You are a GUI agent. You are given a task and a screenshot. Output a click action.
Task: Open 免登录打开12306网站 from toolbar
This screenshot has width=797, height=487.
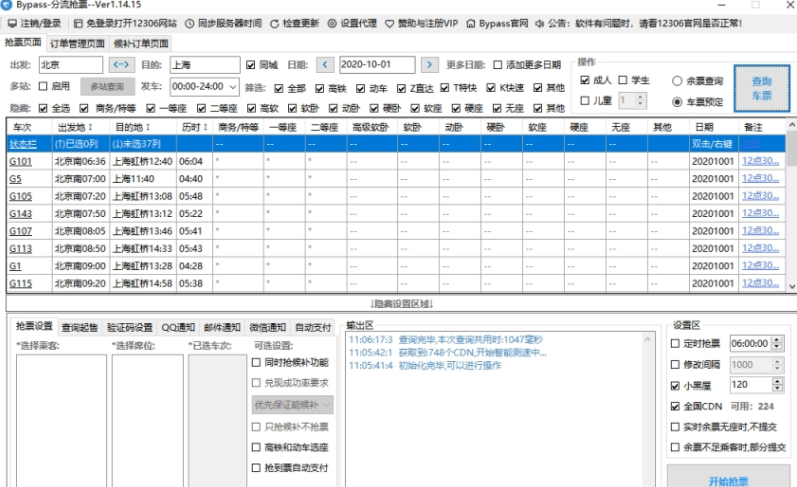(125, 23)
